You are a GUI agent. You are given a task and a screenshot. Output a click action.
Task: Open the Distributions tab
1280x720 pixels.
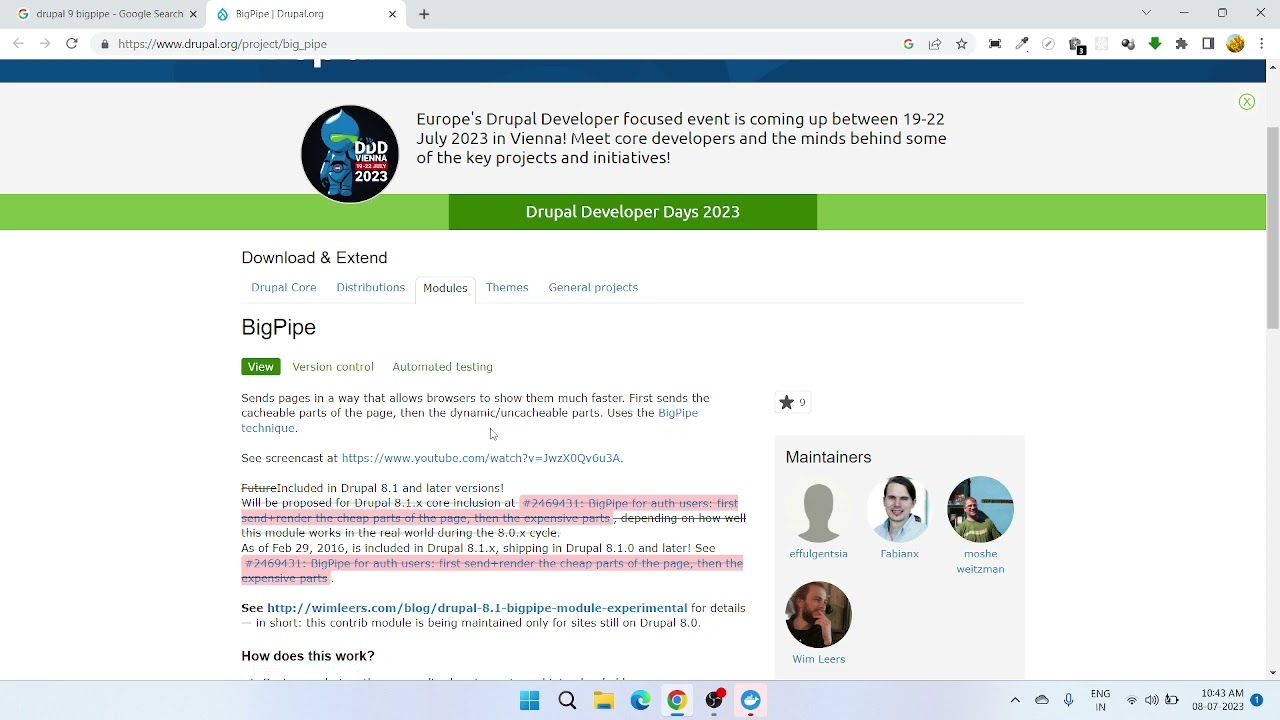(x=371, y=287)
